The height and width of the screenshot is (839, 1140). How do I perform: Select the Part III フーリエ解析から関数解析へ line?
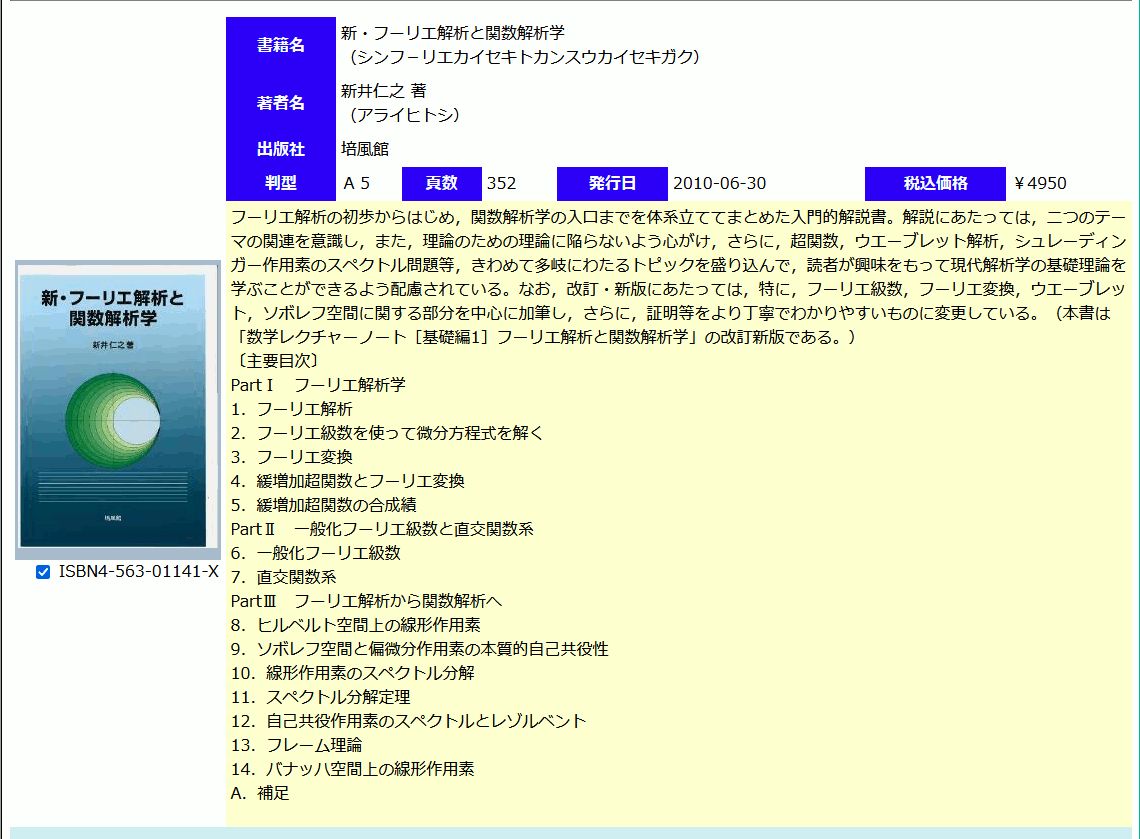[x=366, y=601]
